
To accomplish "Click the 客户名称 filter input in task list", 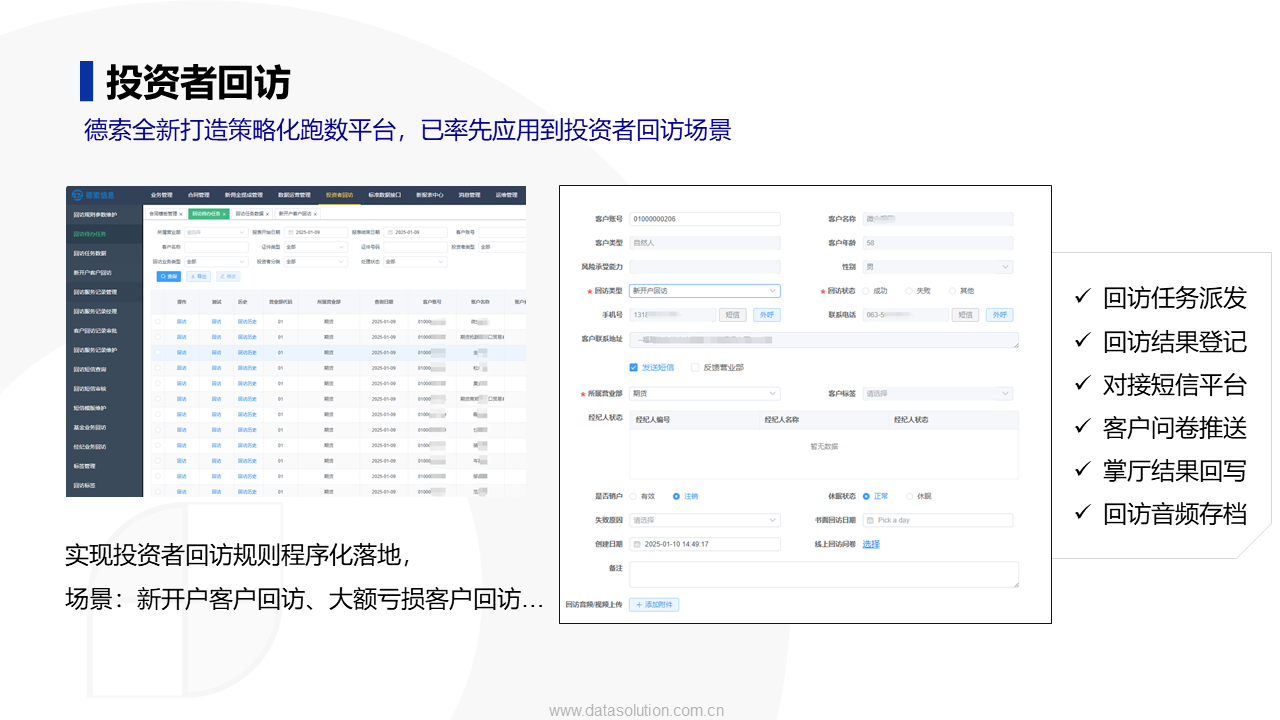I will pos(216,247).
